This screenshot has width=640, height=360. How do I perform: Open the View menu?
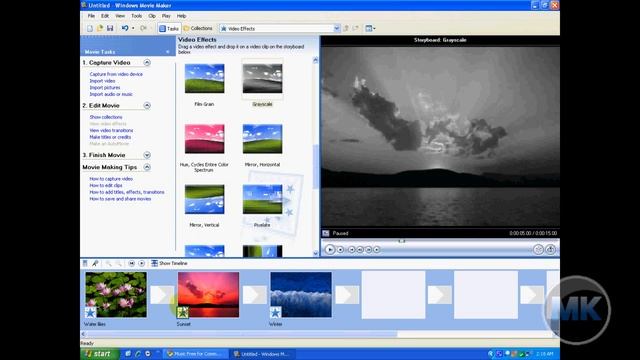[120, 16]
